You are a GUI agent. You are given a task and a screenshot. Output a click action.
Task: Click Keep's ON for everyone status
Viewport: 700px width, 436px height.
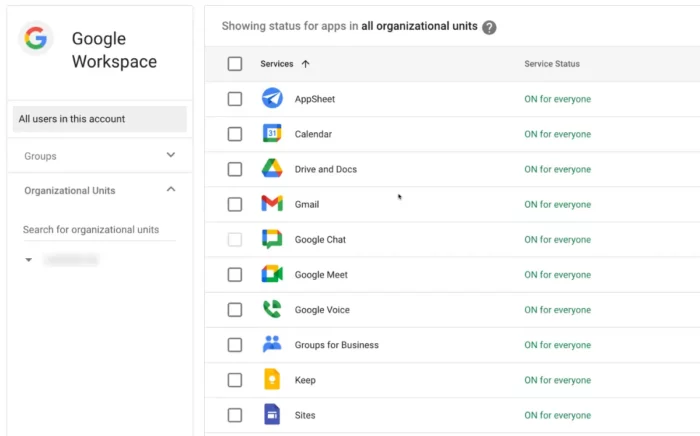click(x=558, y=380)
